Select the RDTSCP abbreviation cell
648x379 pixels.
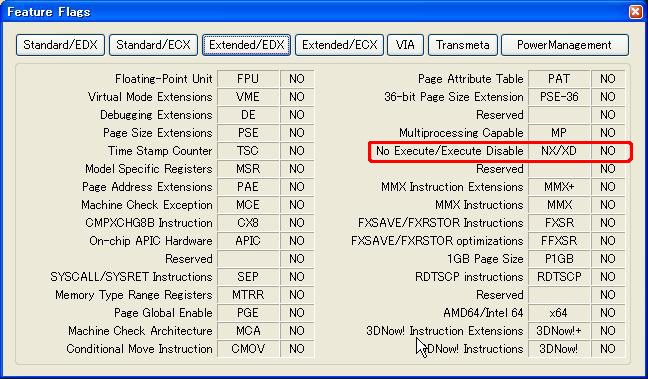(559, 277)
